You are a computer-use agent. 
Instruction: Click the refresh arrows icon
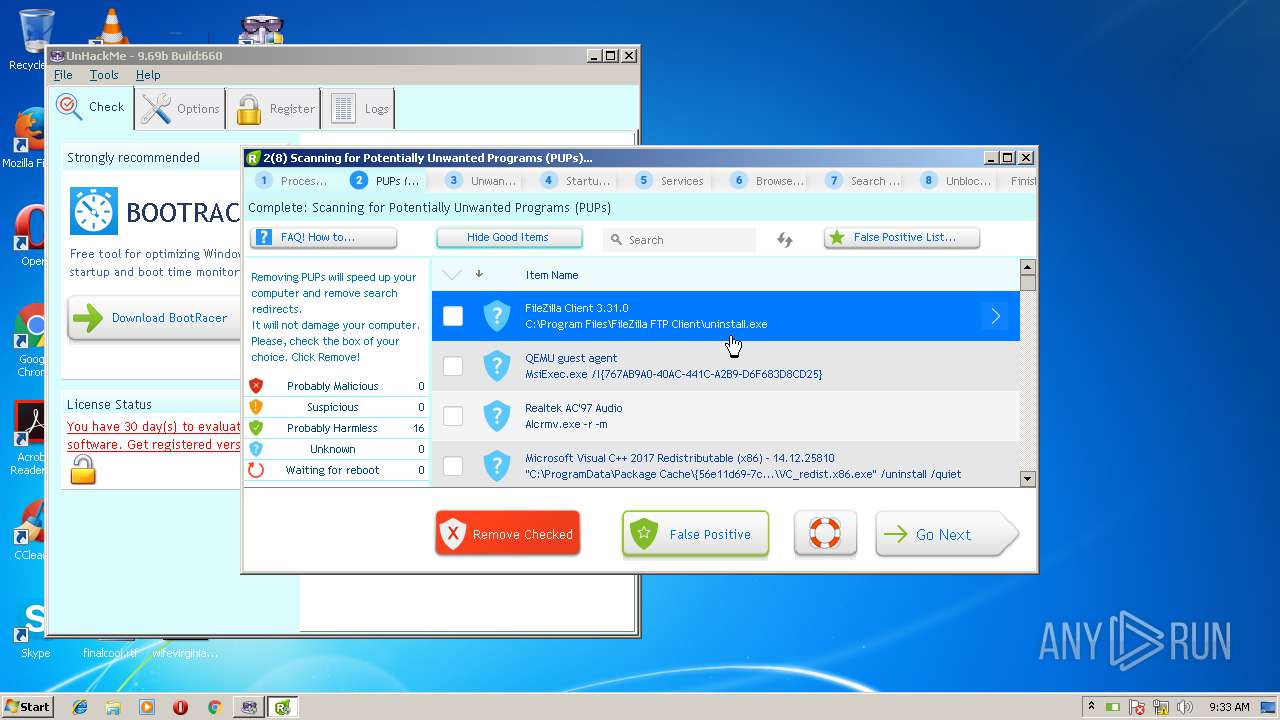[785, 239]
